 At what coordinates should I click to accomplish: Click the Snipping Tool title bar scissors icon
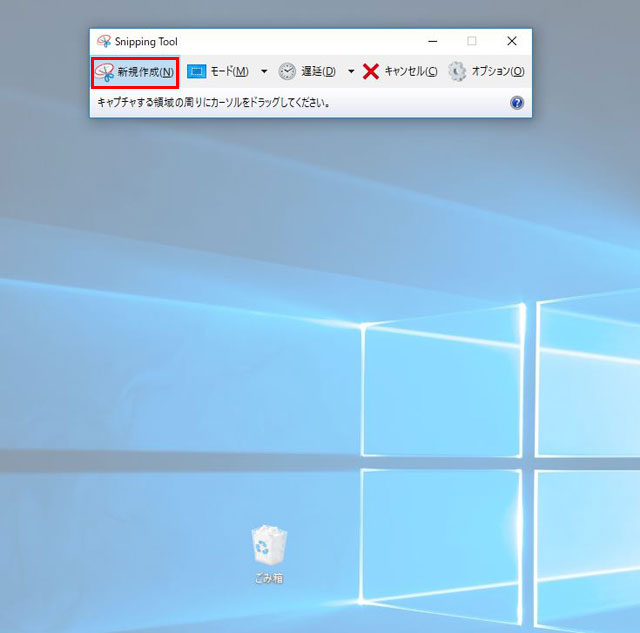[x=104, y=41]
